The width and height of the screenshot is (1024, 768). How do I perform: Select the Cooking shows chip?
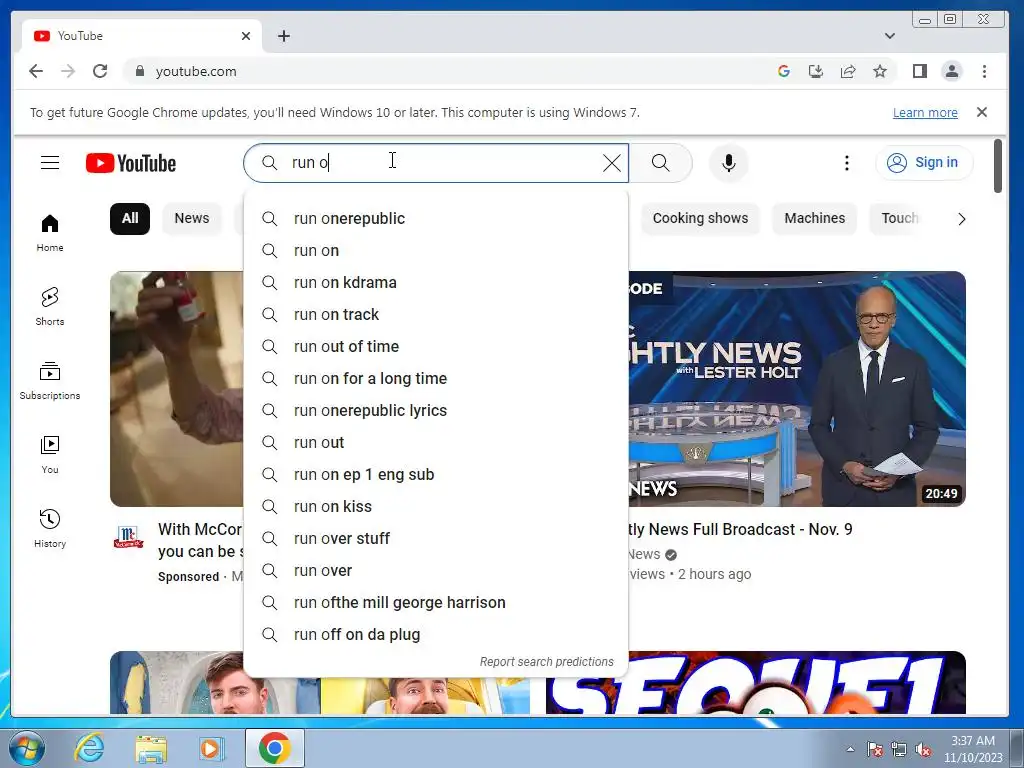point(700,219)
